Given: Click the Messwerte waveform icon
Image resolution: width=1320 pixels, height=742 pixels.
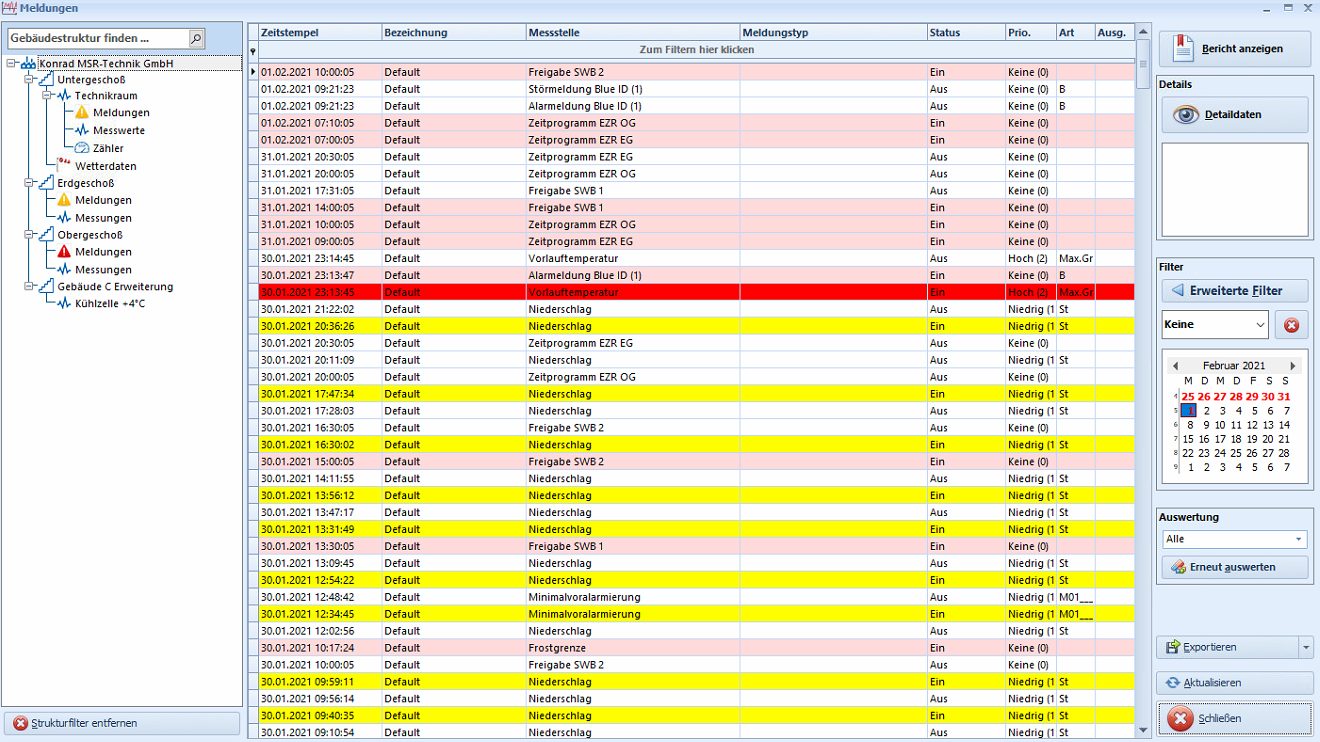Looking at the screenshot, I should point(82,131).
